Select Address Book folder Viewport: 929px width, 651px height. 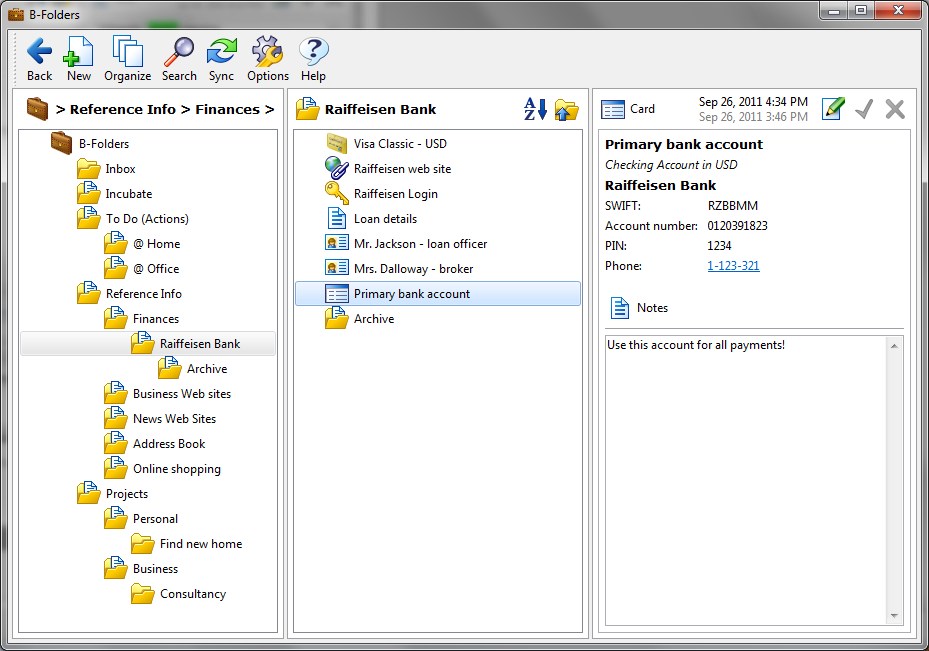click(x=155, y=444)
